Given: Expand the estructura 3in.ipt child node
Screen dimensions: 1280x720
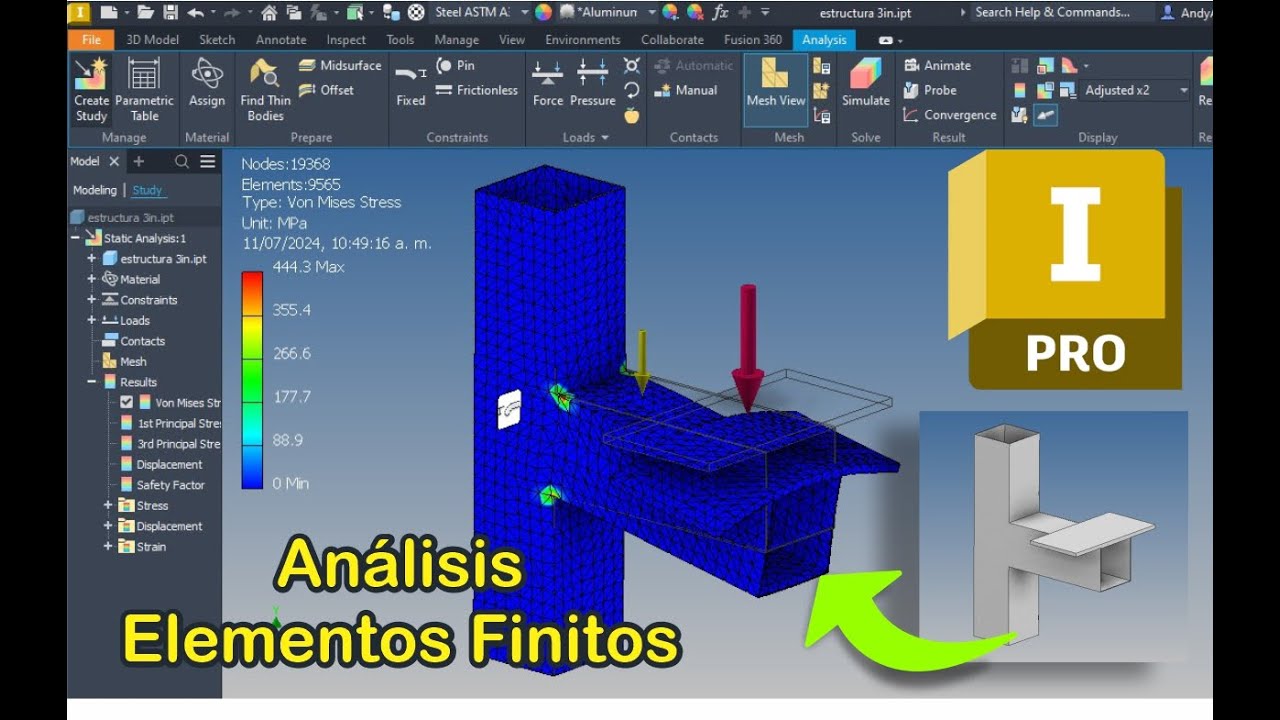Looking at the screenshot, I should click(91, 258).
